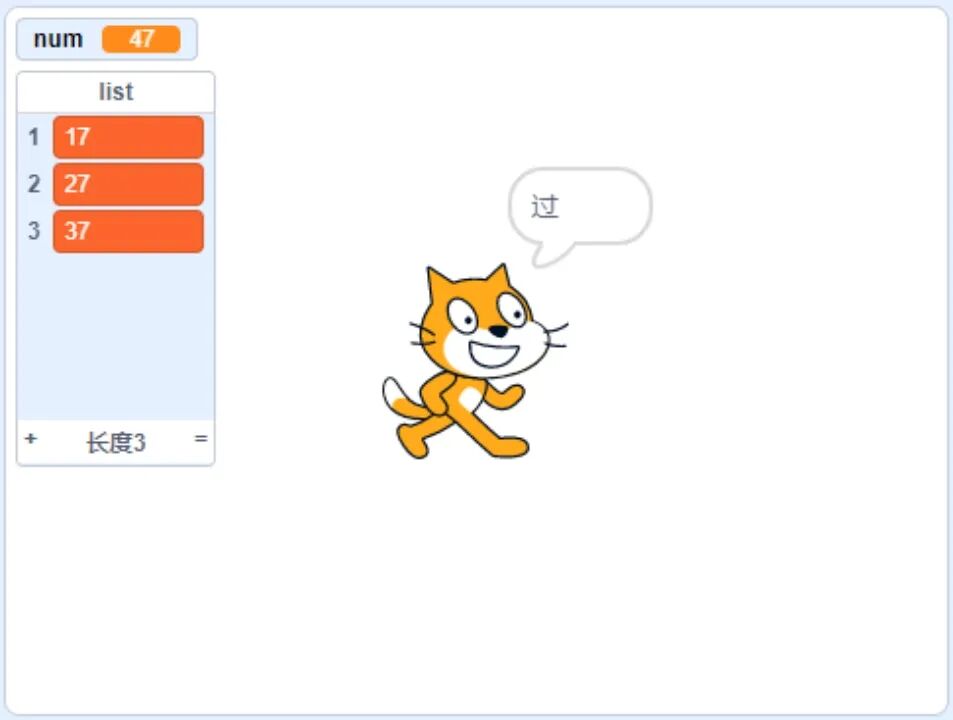This screenshot has height=720, width=953.
Task: Select list item containing 27
Action: pyautogui.click(x=128, y=184)
